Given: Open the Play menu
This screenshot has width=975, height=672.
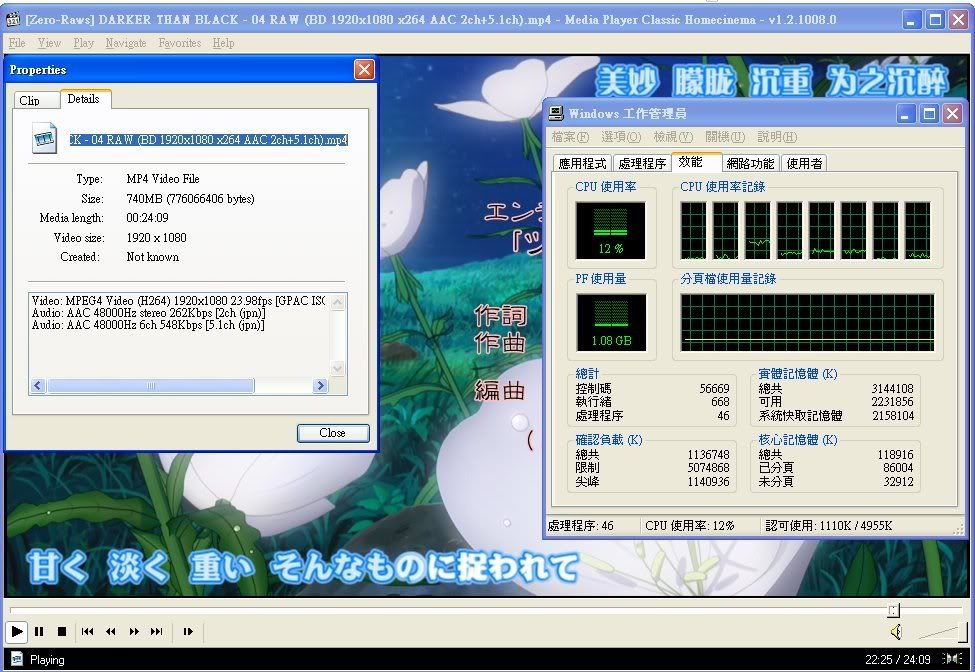Looking at the screenshot, I should point(83,43).
